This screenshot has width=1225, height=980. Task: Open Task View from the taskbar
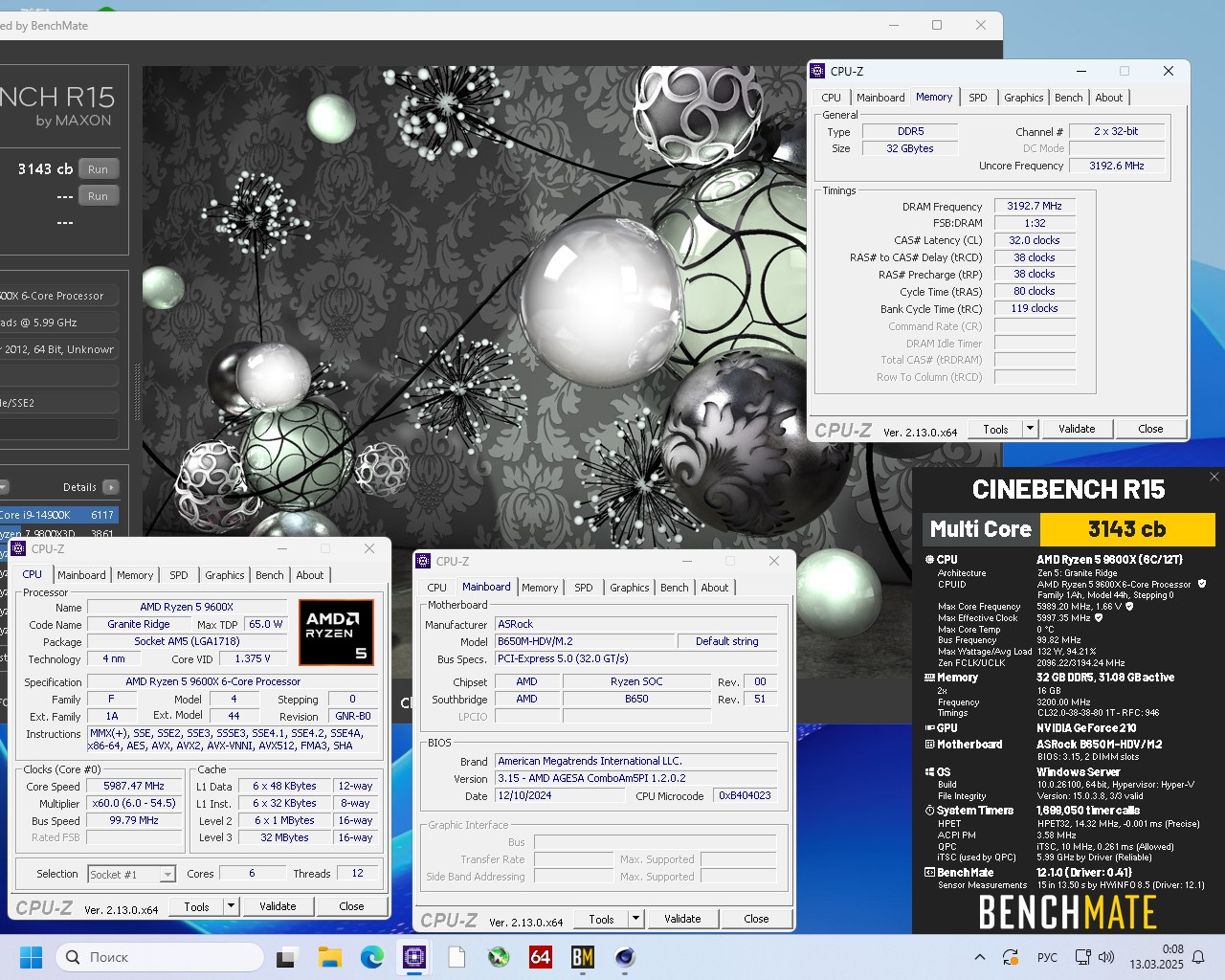(x=286, y=957)
